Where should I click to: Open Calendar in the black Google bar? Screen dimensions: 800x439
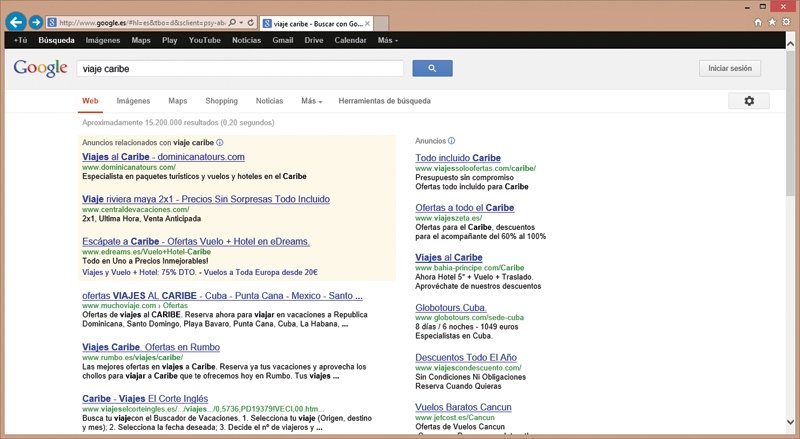click(351, 40)
